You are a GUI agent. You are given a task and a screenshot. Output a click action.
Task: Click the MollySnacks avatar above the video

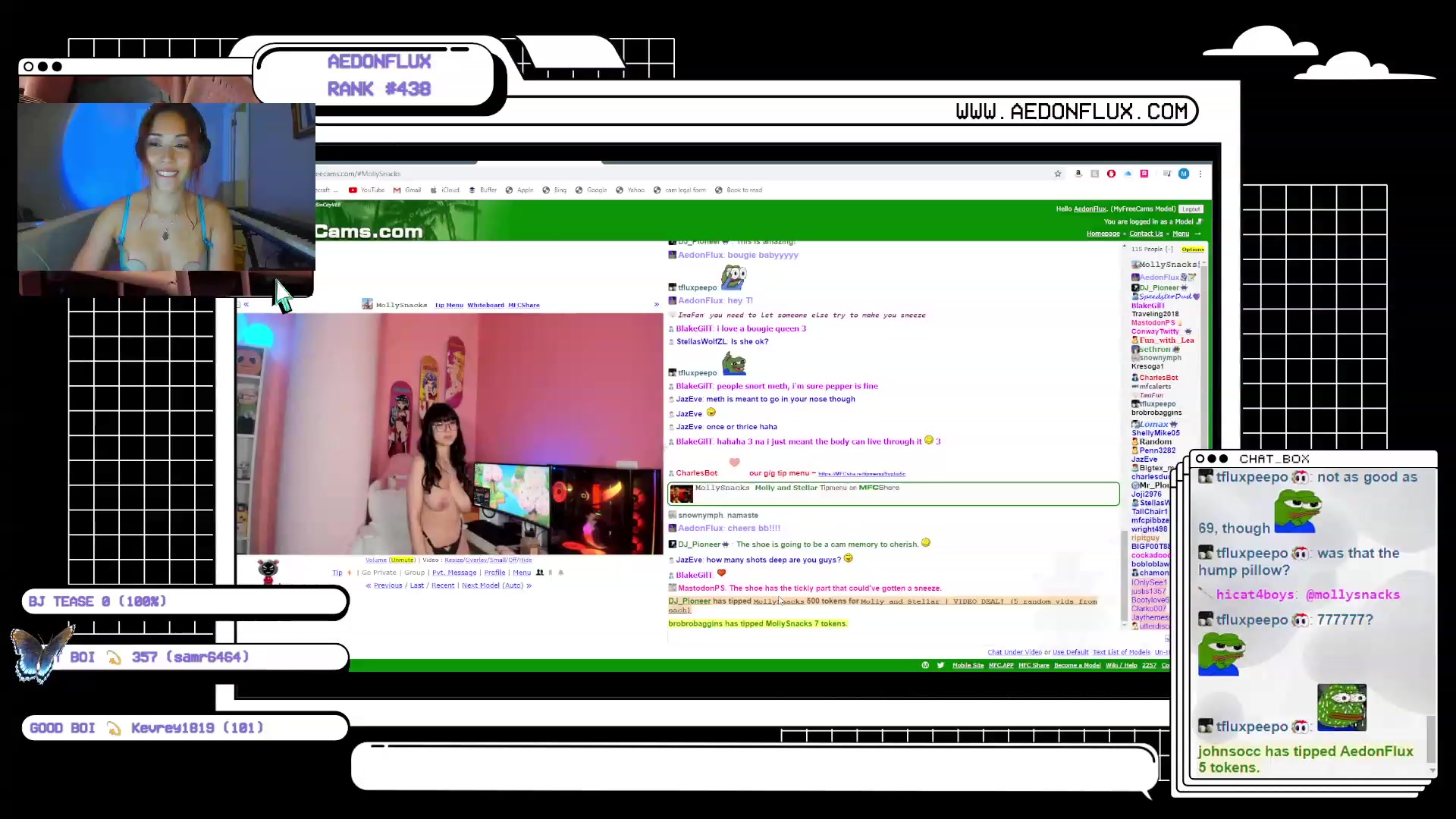[x=368, y=305]
